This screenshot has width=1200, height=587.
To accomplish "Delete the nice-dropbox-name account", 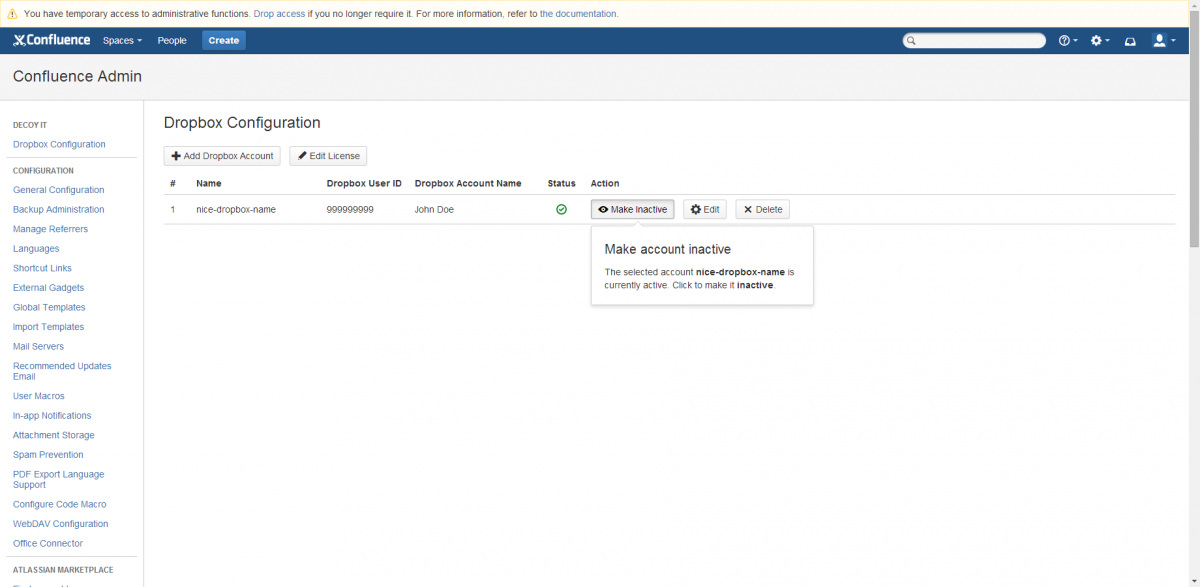I will pos(763,209).
